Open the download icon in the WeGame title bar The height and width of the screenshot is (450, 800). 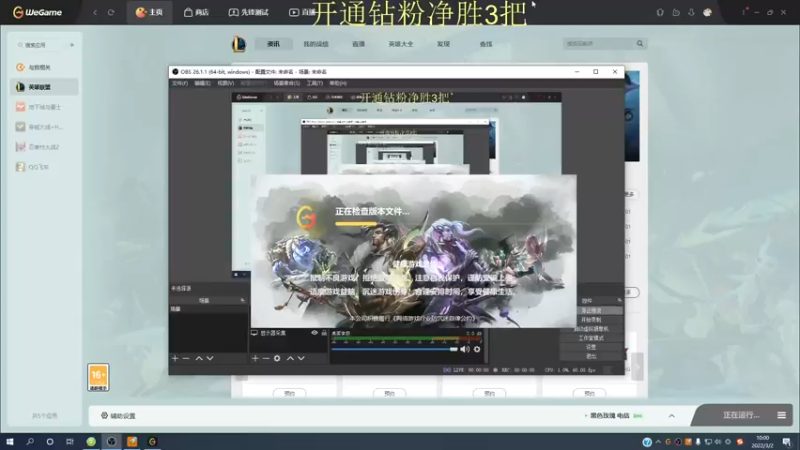click(691, 12)
